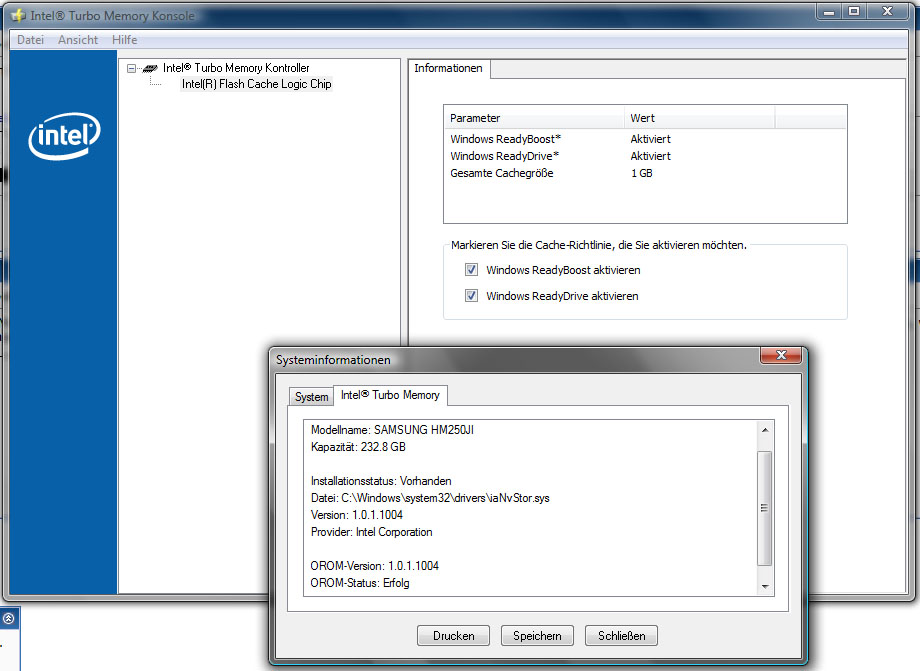Click the scroll down arrow in info list

pos(765,586)
